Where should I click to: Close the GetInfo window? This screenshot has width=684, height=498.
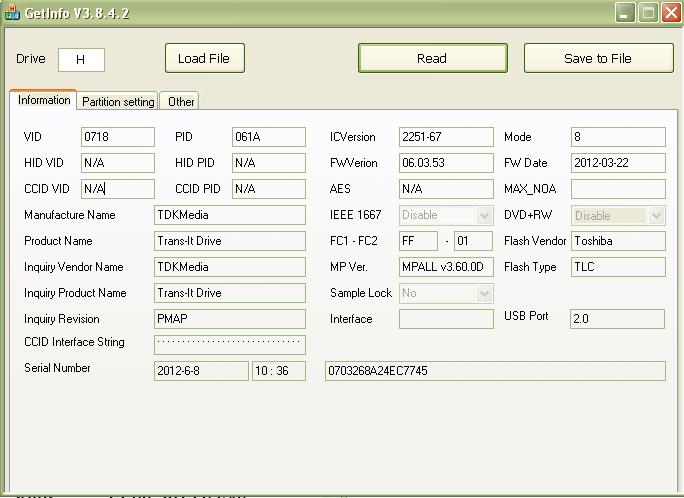tap(670, 13)
